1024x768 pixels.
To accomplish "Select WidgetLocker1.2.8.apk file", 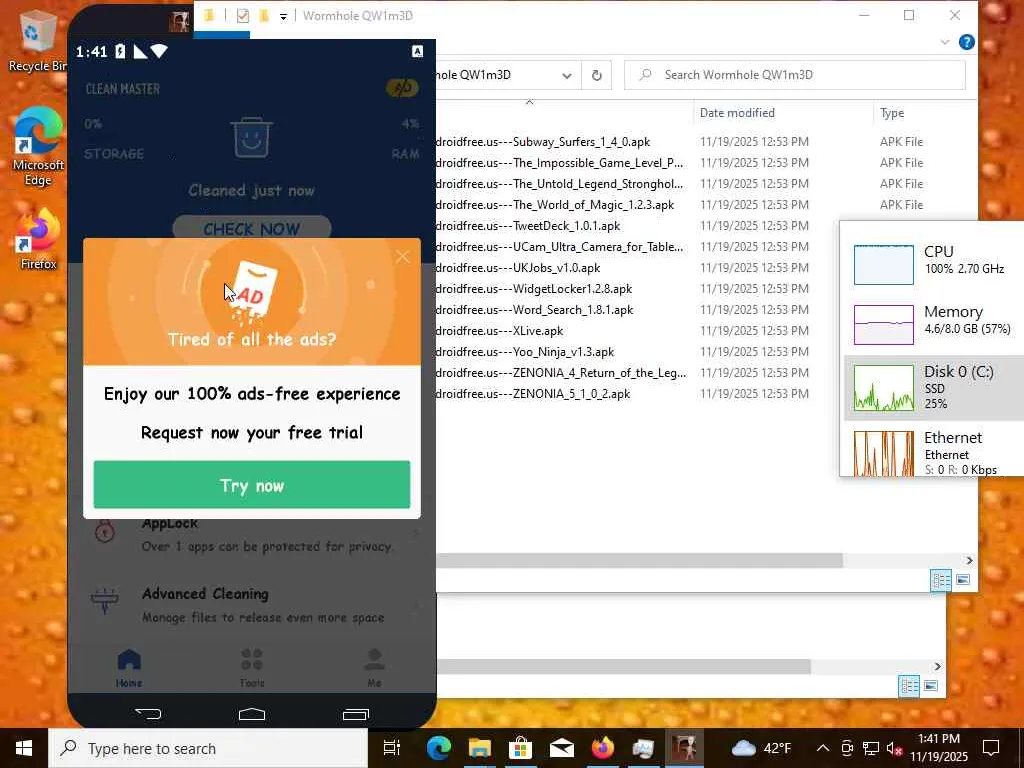I will (x=534, y=289).
